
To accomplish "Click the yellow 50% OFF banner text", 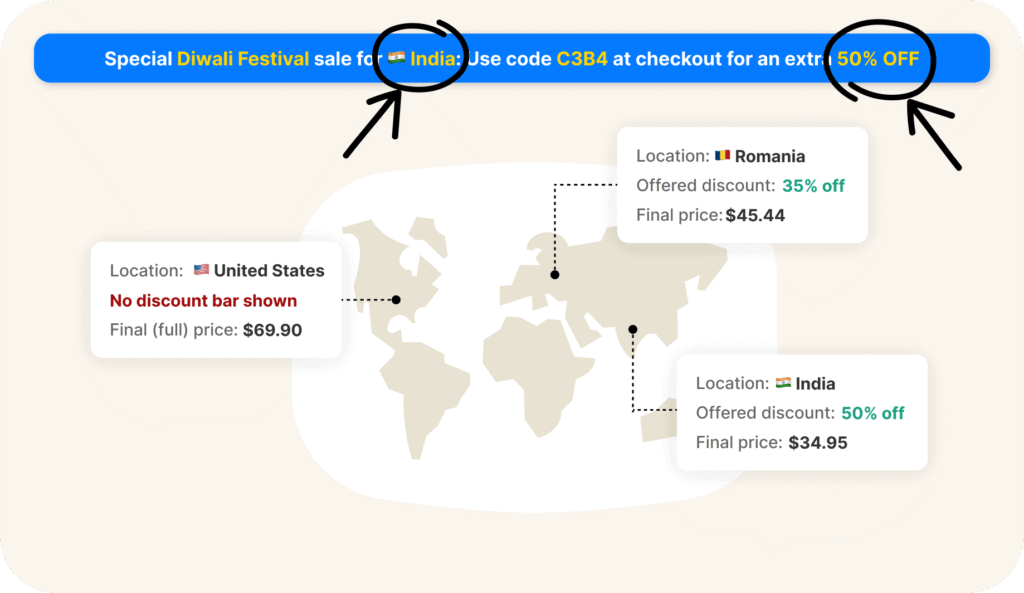I will pos(878,59).
